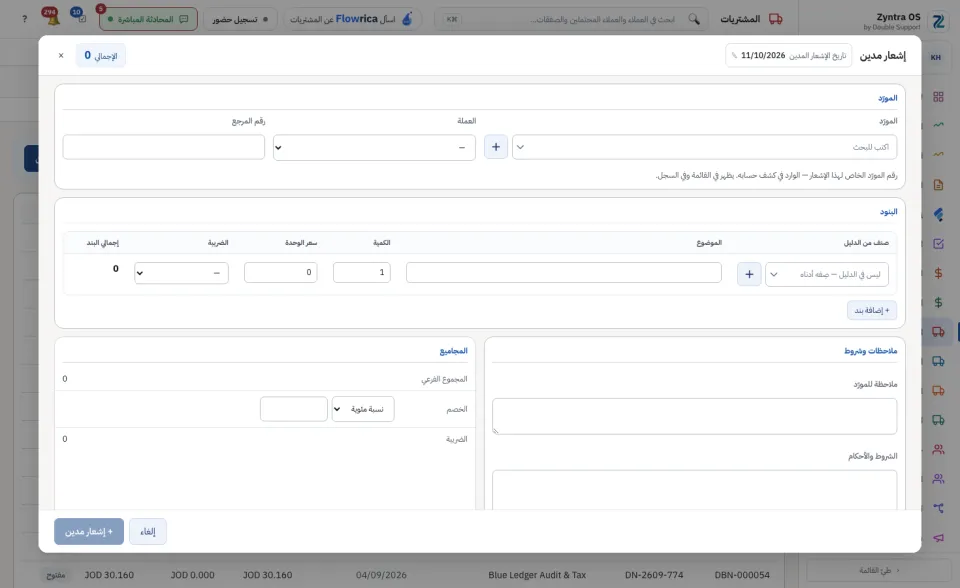
Task: Click the إشعار مدين dialog title
Action: pyautogui.click(x=882, y=56)
